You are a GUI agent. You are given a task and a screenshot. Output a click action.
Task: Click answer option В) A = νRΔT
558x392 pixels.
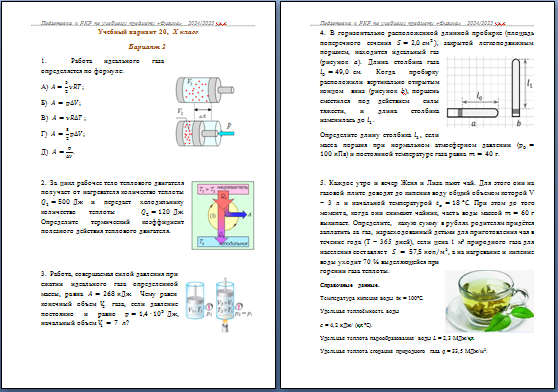click(63, 118)
